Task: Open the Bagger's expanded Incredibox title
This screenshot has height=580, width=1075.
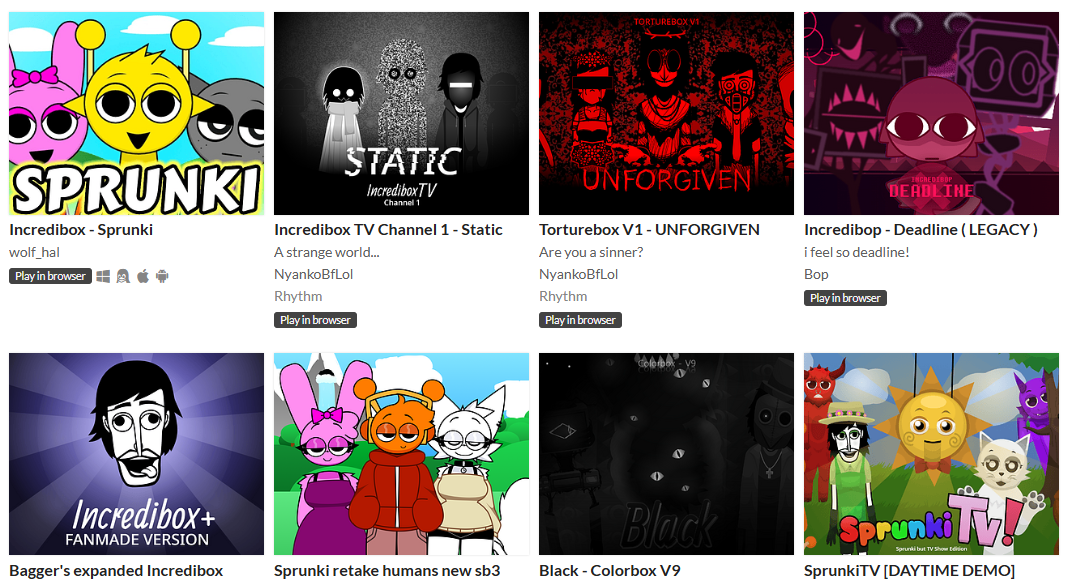Action: 116,570
